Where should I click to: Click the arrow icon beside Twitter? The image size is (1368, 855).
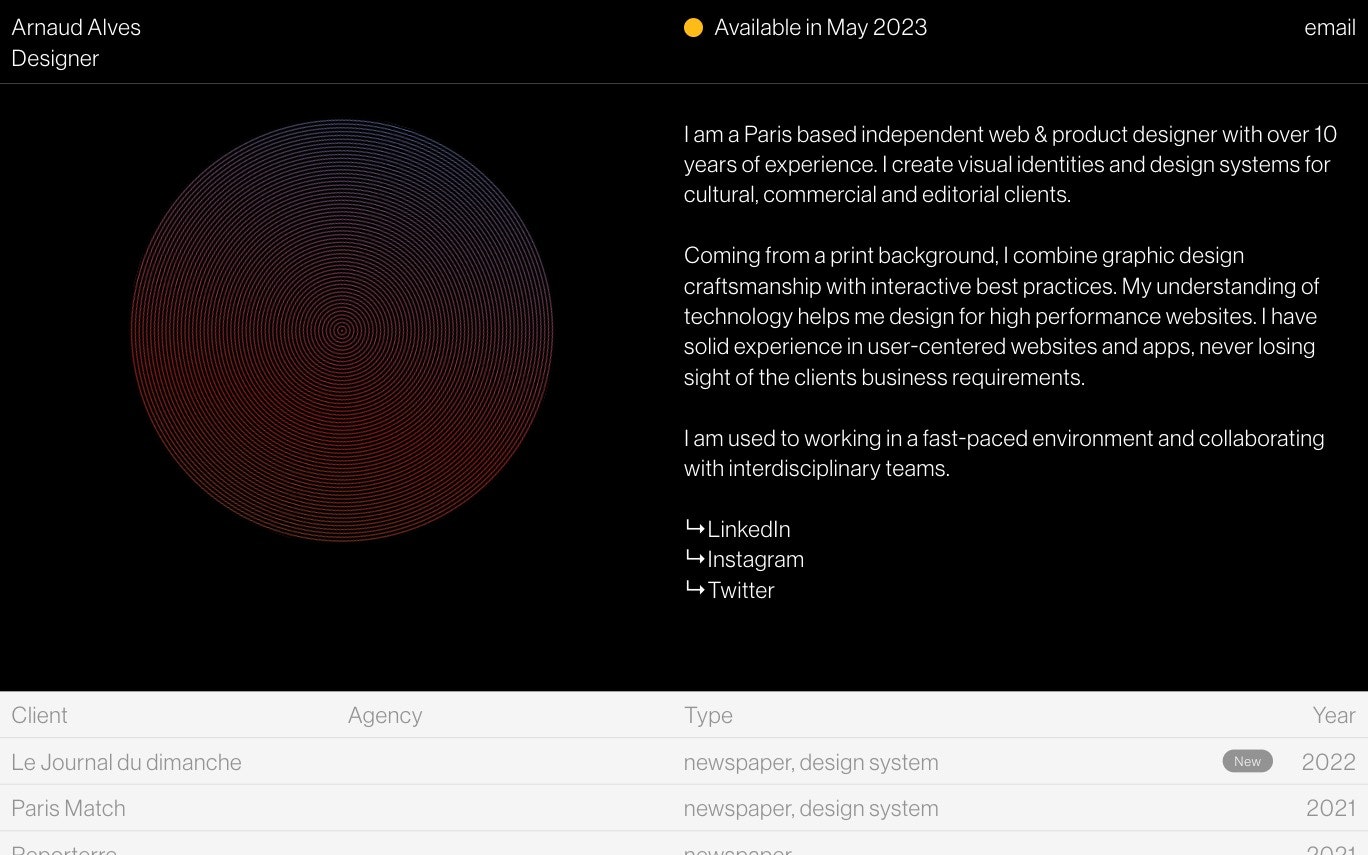pyautogui.click(x=695, y=588)
